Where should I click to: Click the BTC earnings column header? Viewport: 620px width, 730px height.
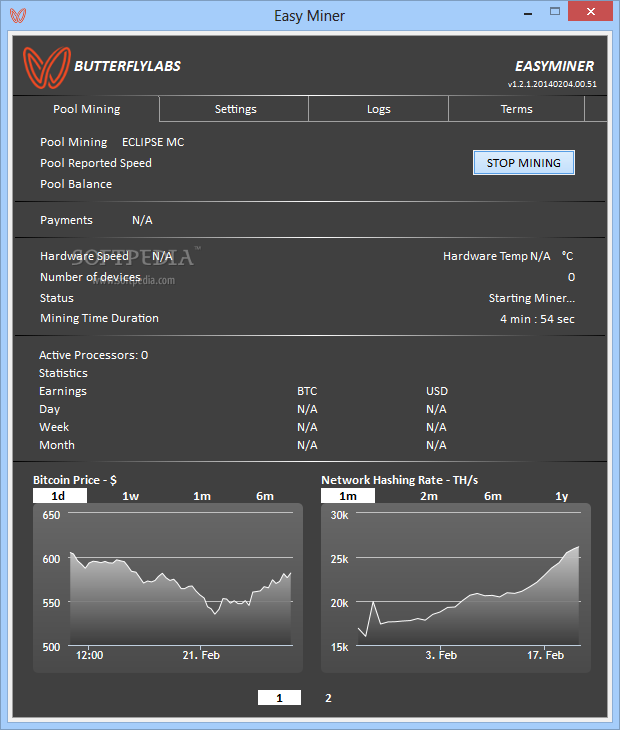[x=307, y=391]
